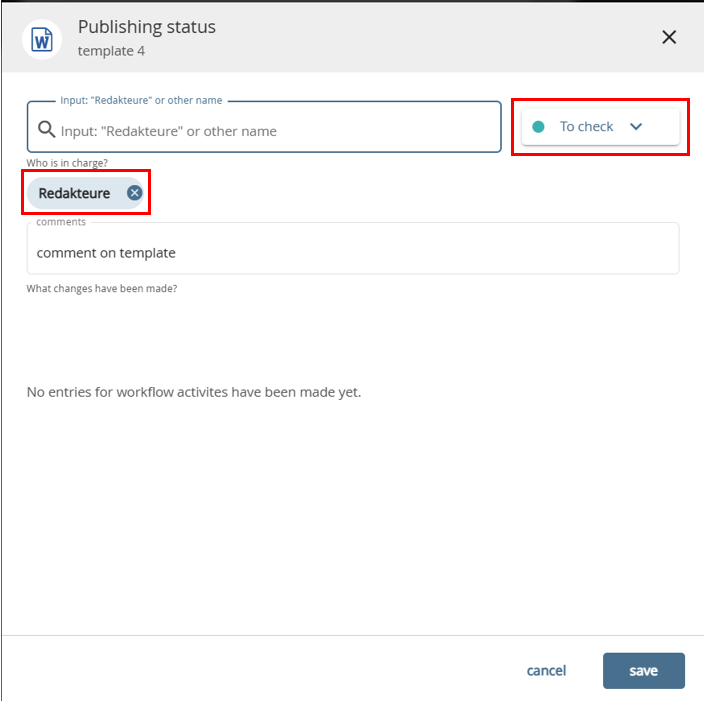Click the small floating label above search field
The image size is (704, 701).
point(141,101)
